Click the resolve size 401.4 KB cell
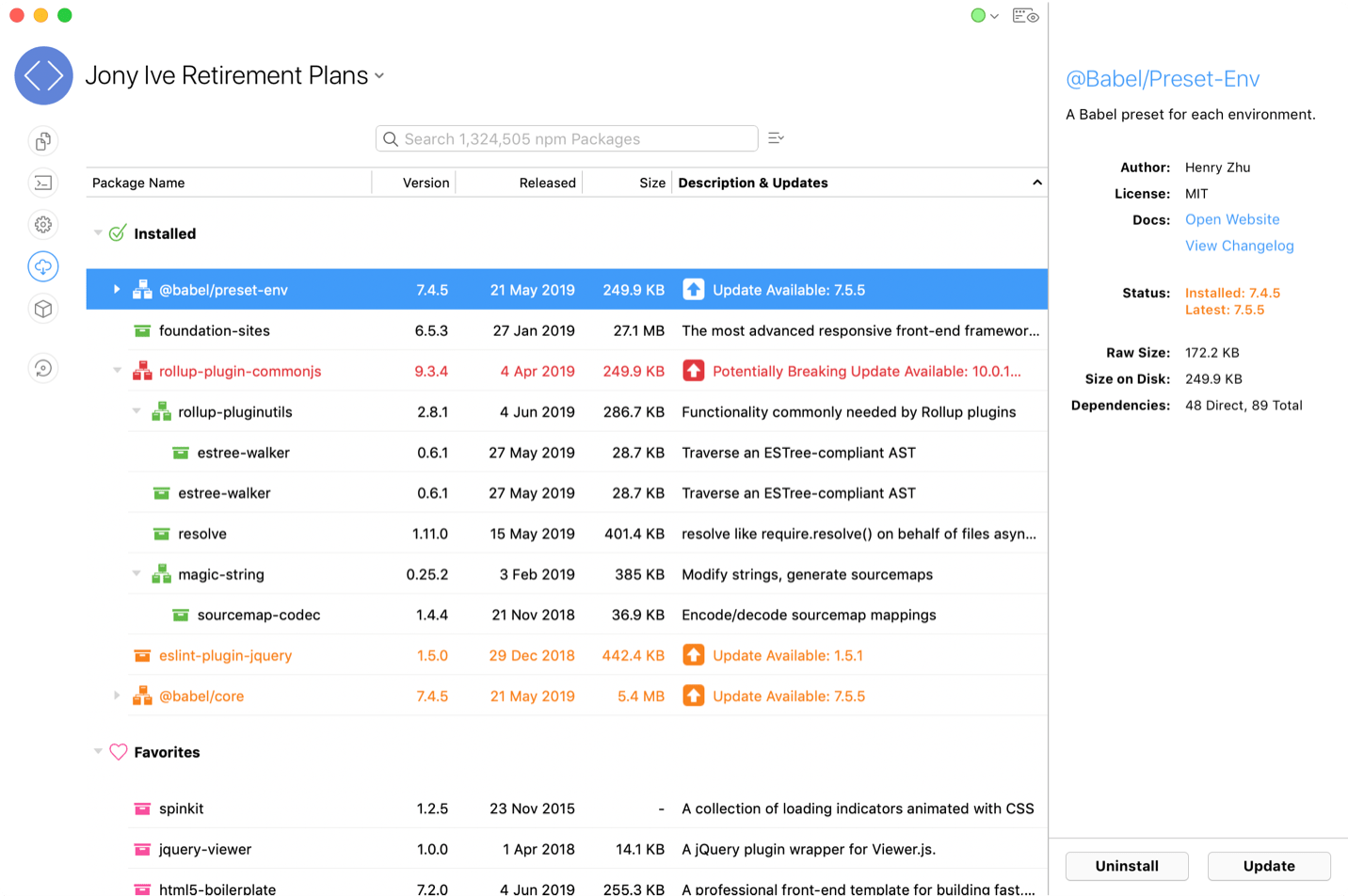1348x896 pixels. 634,534
